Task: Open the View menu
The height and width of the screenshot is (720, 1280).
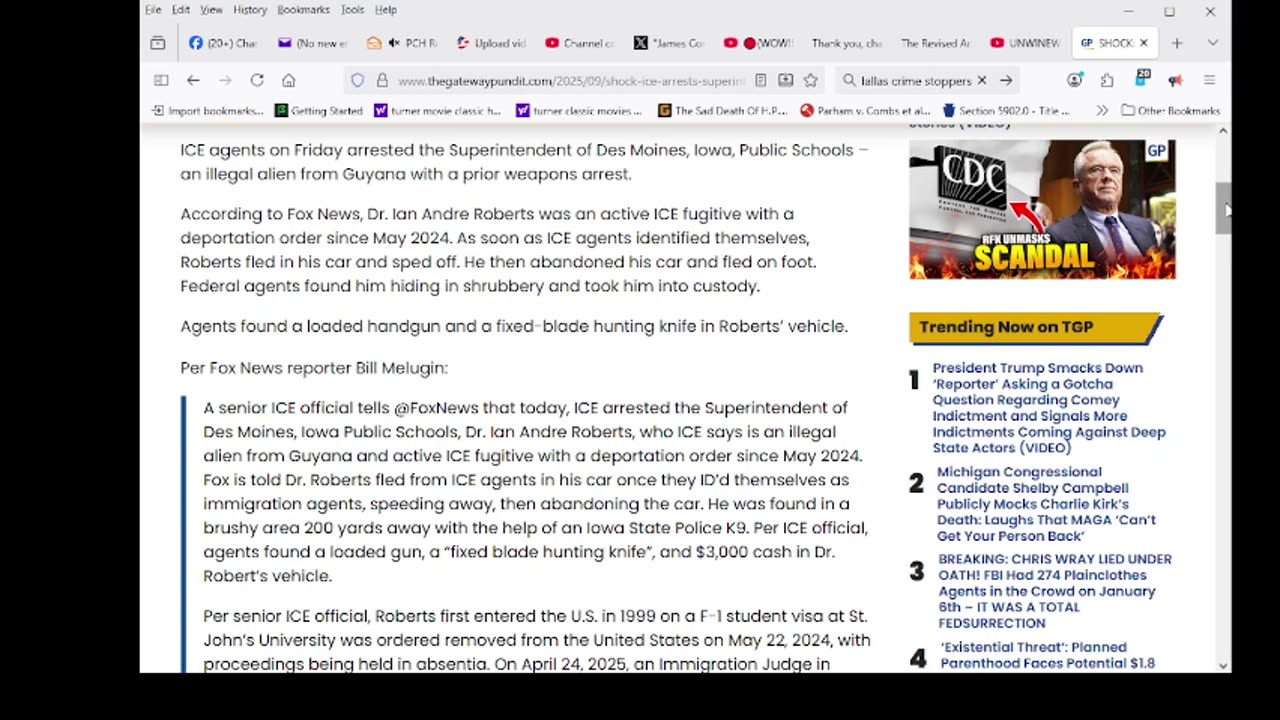Action: point(211,10)
